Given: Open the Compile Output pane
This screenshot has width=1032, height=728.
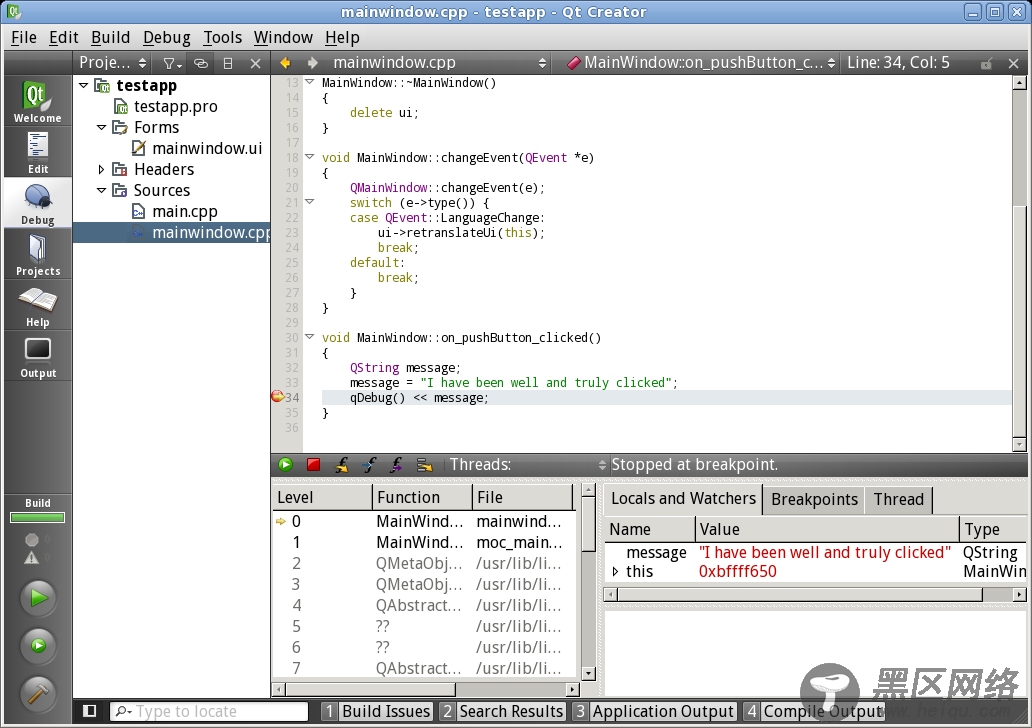Looking at the screenshot, I should [813, 712].
